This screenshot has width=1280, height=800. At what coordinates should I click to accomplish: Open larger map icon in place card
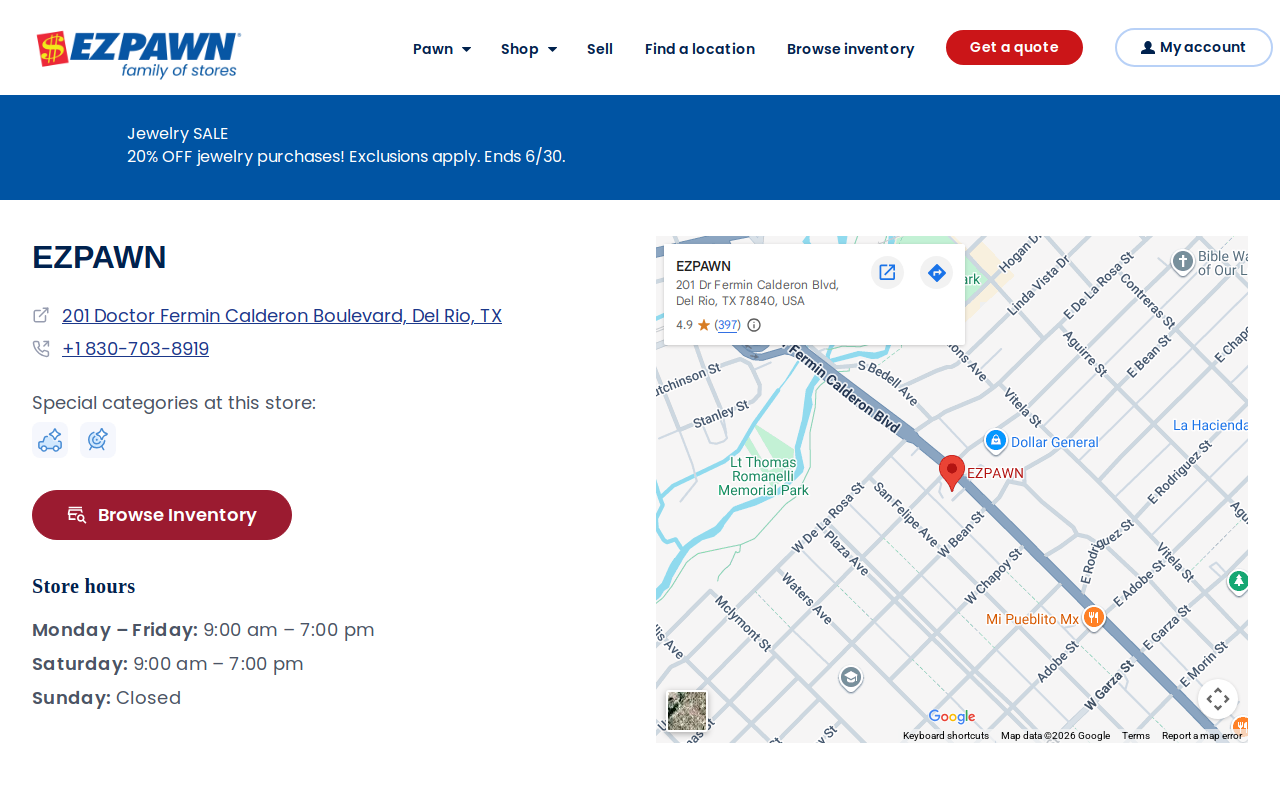point(887,272)
